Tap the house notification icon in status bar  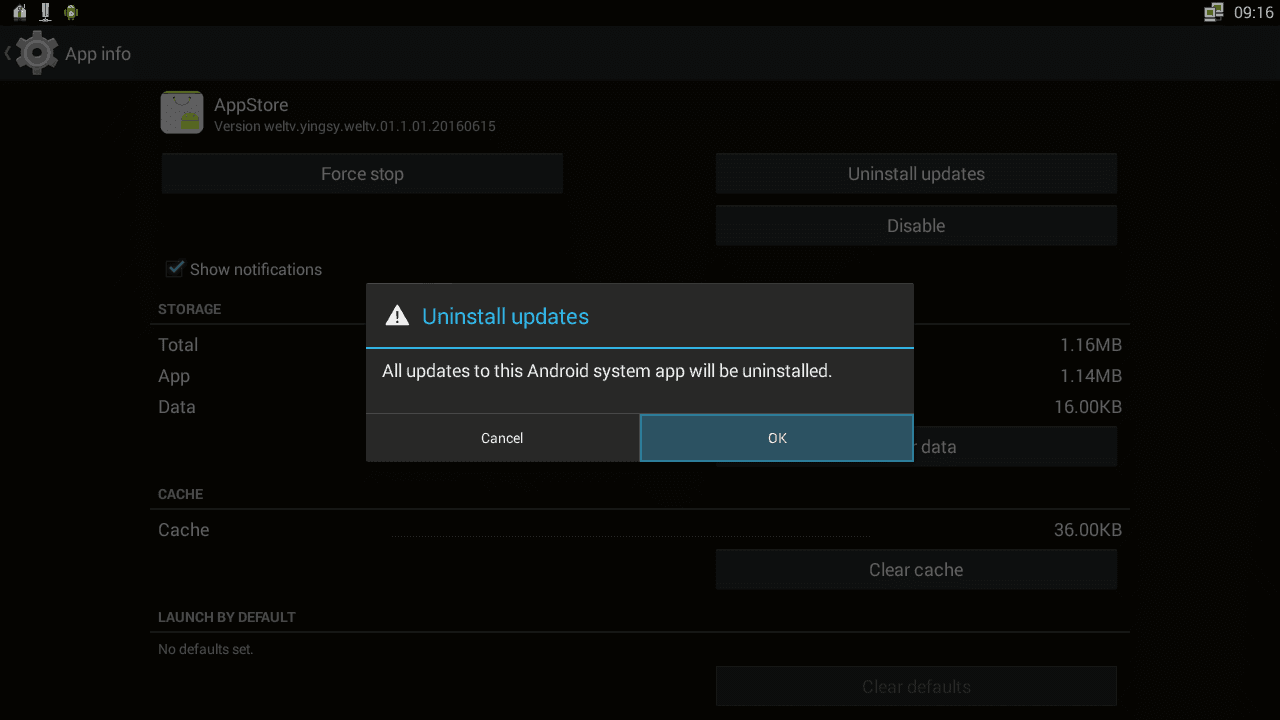point(19,12)
